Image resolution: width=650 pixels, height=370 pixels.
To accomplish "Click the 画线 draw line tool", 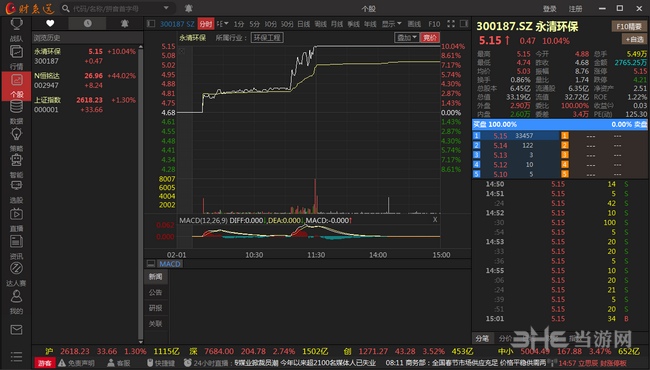I will [x=414, y=24].
